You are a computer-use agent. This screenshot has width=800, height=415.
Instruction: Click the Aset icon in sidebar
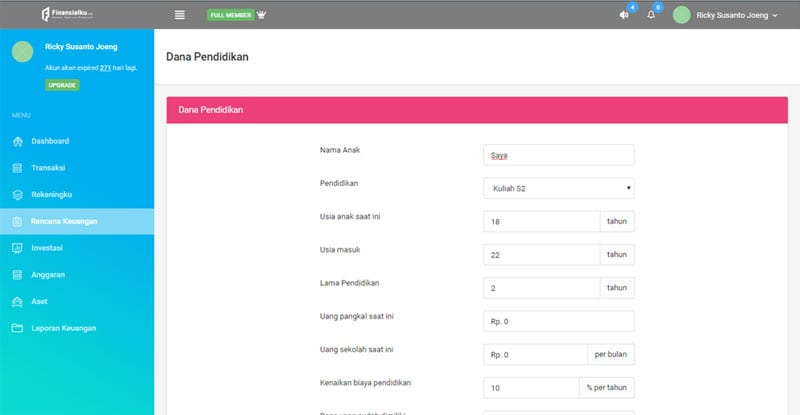[17, 301]
